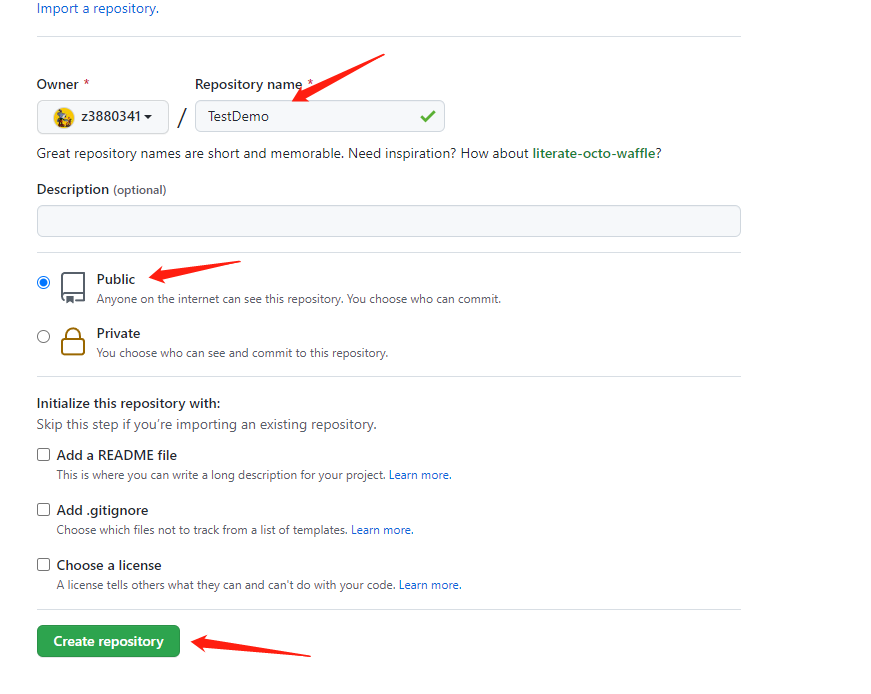Open the Import a repository link
The height and width of the screenshot is (694, 871).
tap(98, 8)
